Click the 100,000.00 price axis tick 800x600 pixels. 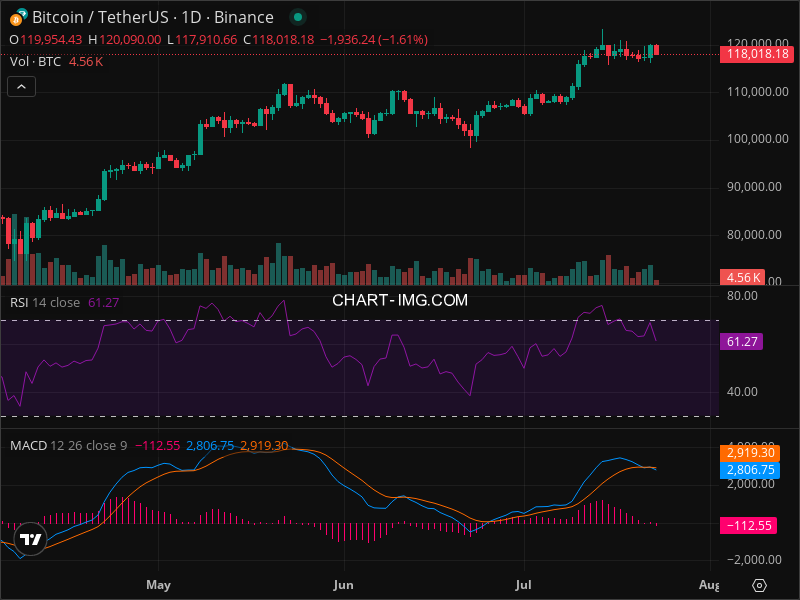(758, 139)
